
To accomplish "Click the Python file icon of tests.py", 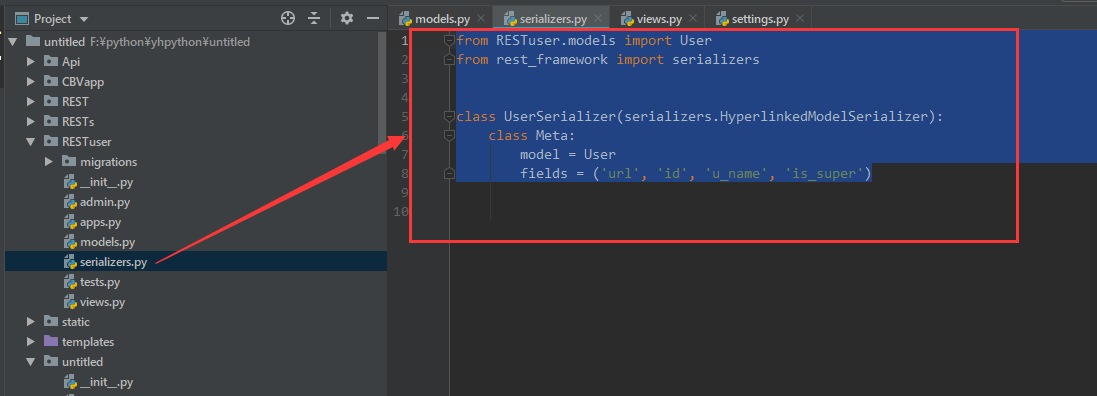I will pyautogui.click(x=70, y=282).
